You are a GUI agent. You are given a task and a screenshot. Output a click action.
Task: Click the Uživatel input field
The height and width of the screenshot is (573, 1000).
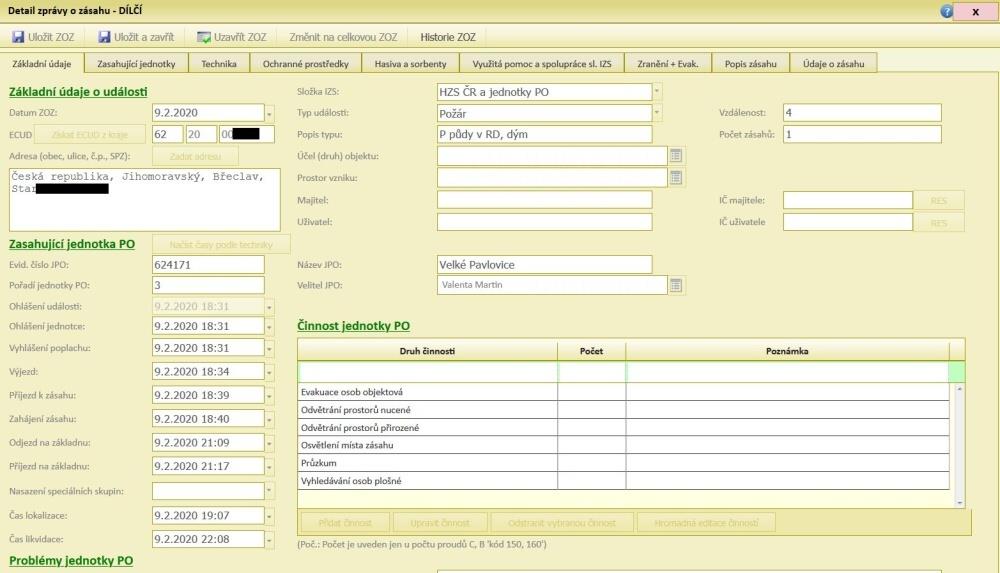[x=545, y=221]
